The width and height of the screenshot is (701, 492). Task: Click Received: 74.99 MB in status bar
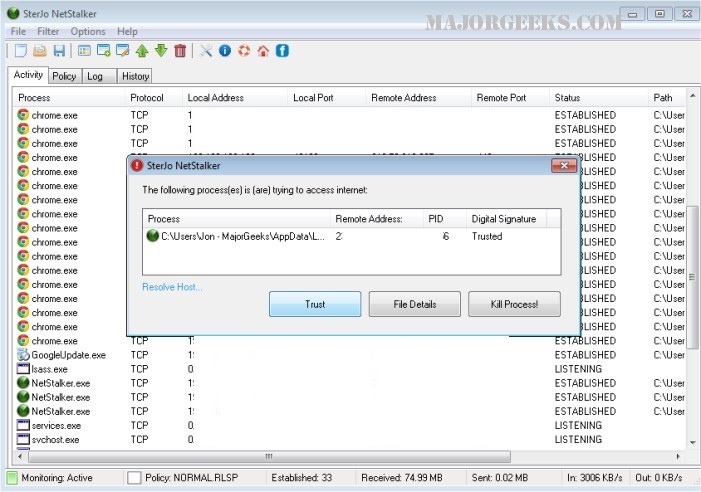click(x=401, y=478)
